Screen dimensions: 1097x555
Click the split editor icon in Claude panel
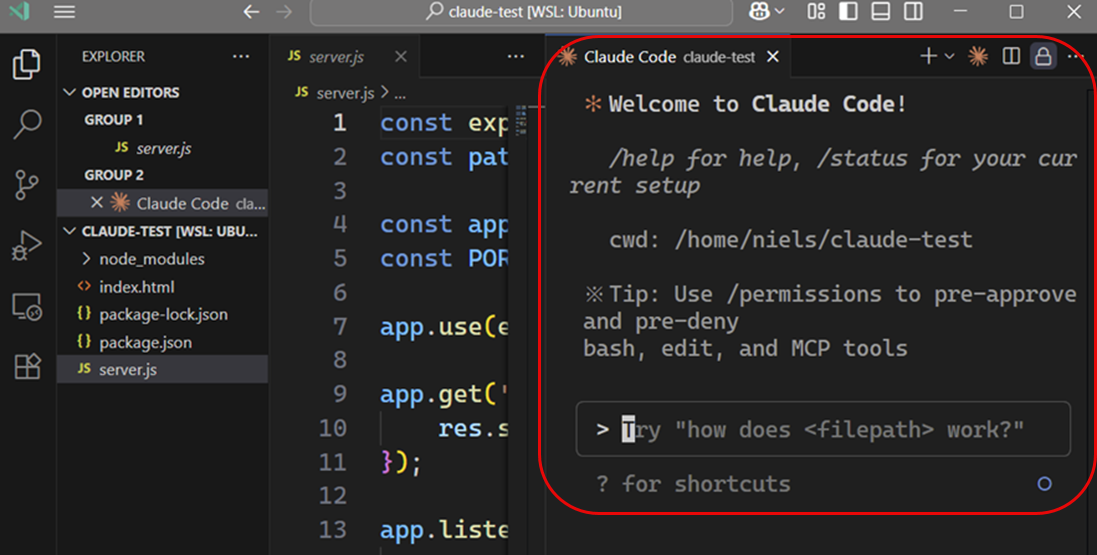click(1010, 56)
